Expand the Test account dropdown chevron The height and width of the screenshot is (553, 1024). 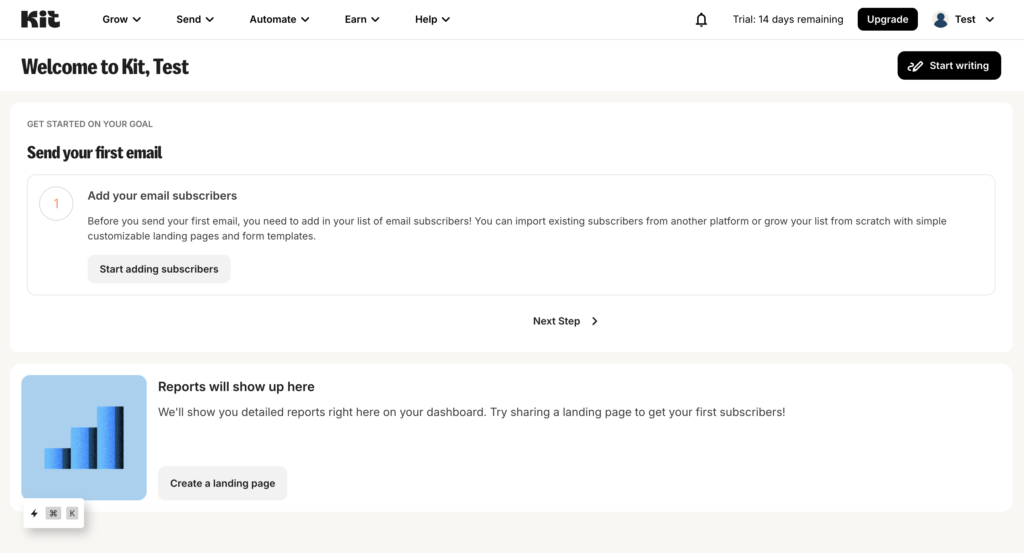[989, 20]
